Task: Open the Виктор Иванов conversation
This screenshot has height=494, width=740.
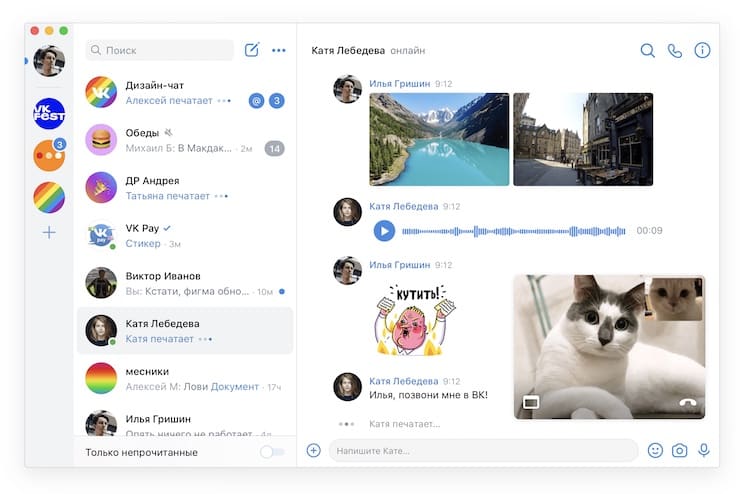Action: pos(185,283)
